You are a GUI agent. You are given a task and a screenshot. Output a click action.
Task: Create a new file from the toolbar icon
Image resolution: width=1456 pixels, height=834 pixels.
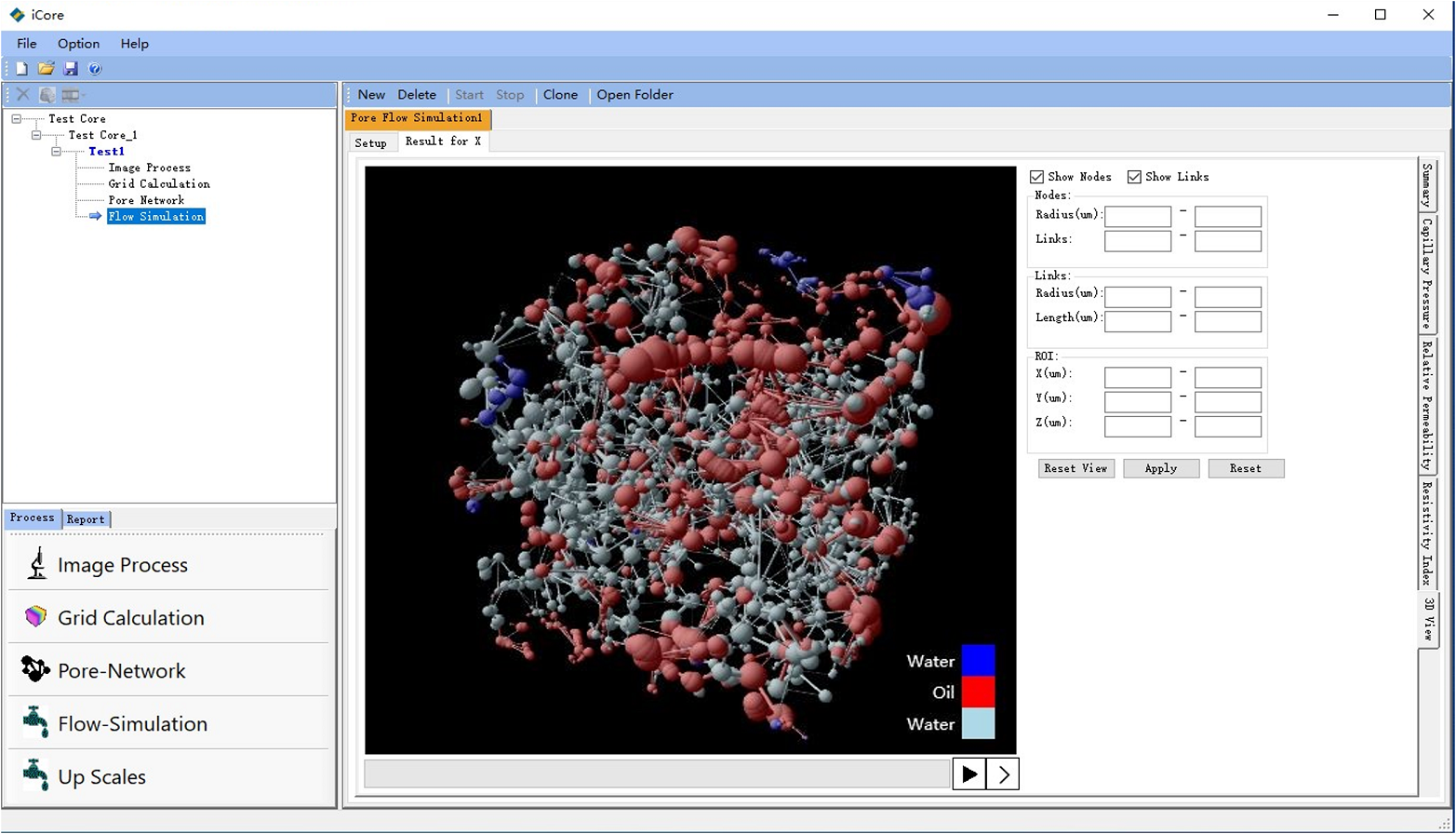point(21,69)
